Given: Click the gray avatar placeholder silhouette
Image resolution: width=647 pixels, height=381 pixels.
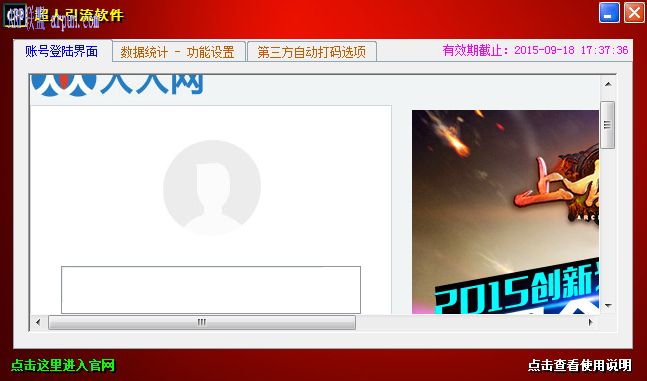Looking at the screenshot, I should [x=212, y=188].
